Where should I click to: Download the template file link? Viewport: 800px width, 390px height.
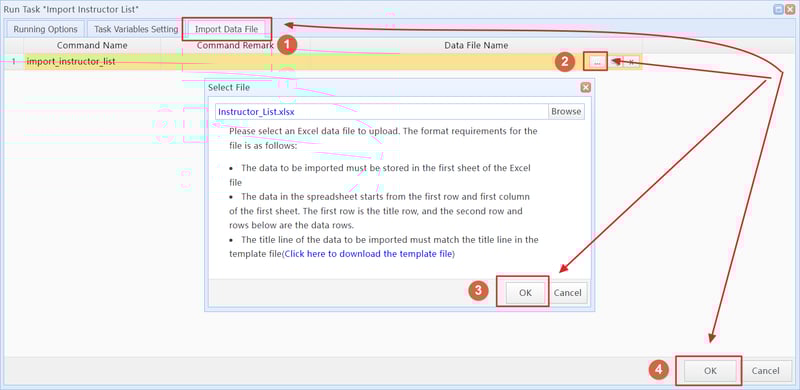(x=368, y=254)
